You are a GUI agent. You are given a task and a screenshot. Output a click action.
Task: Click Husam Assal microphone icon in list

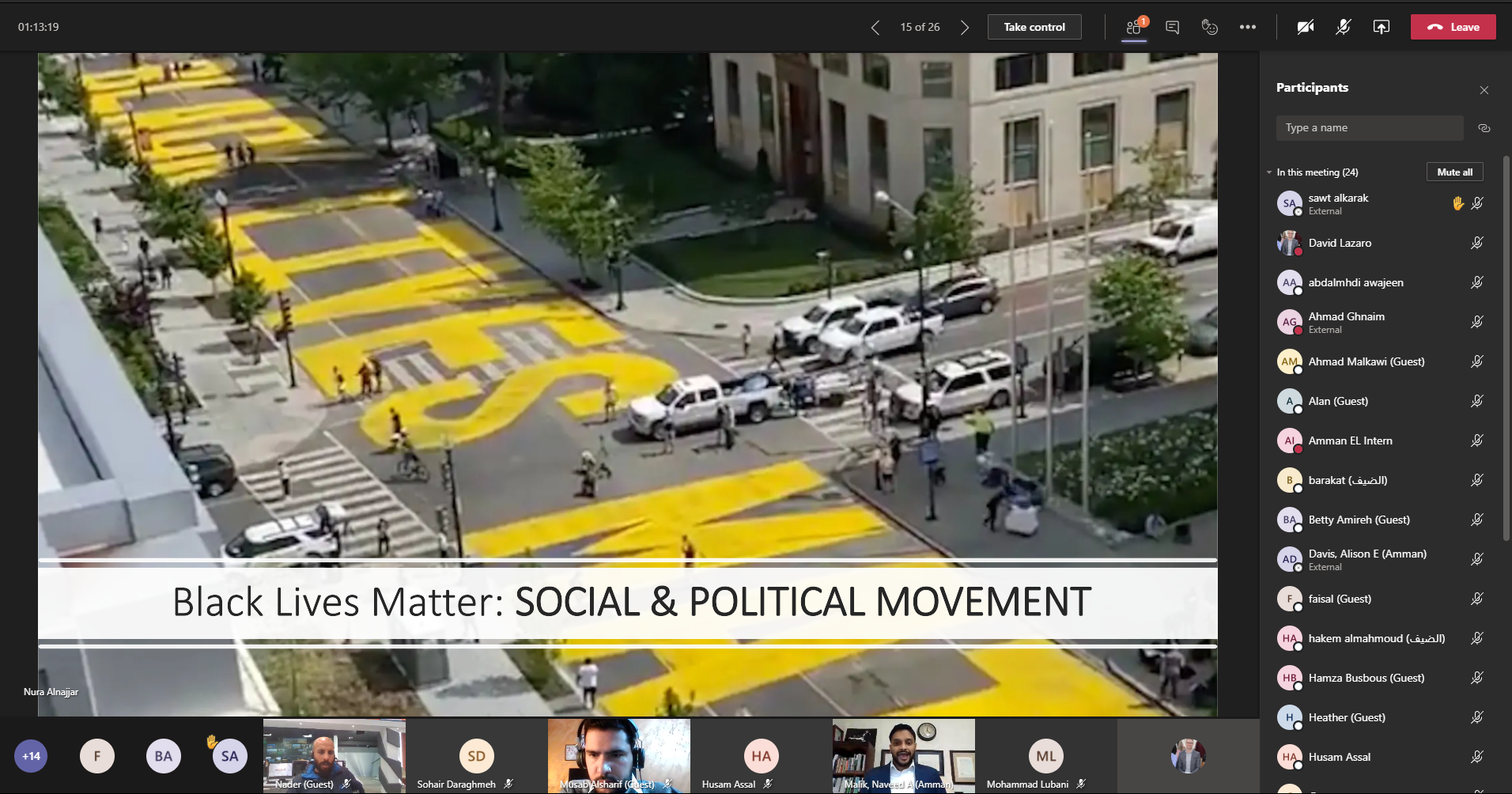1477,757
